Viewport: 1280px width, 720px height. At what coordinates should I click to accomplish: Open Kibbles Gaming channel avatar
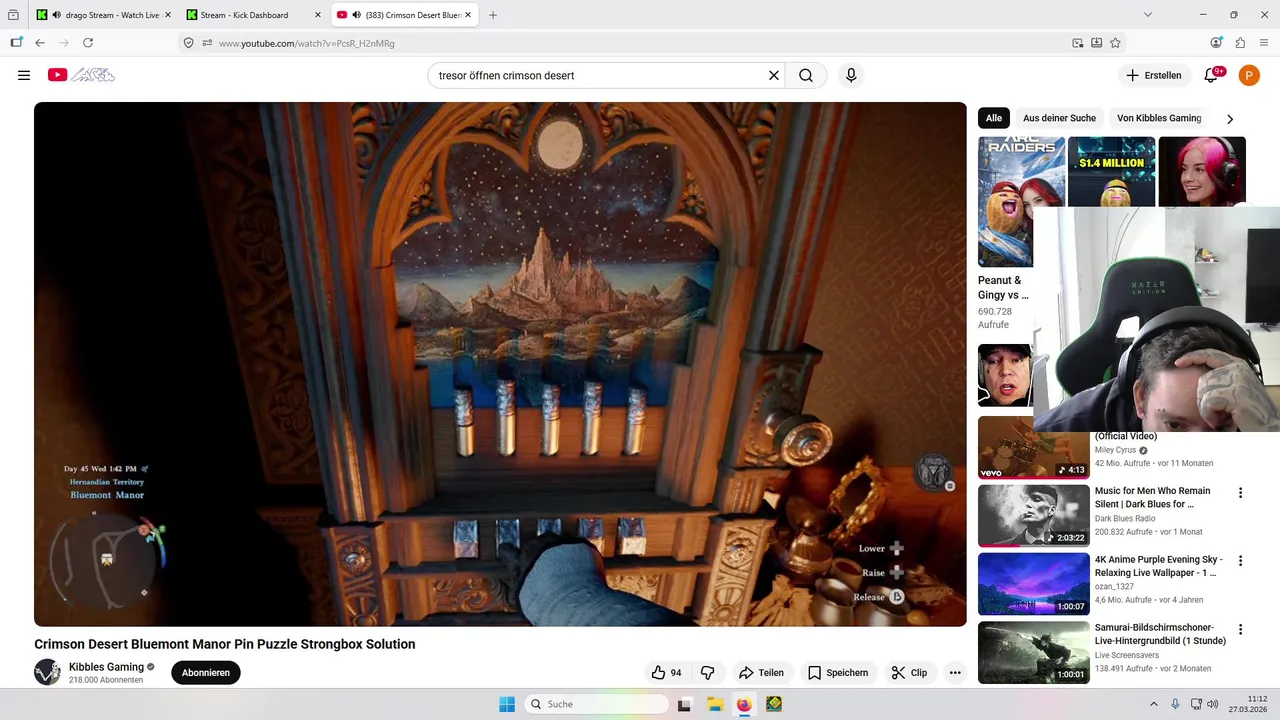click(x=47, y=672)
